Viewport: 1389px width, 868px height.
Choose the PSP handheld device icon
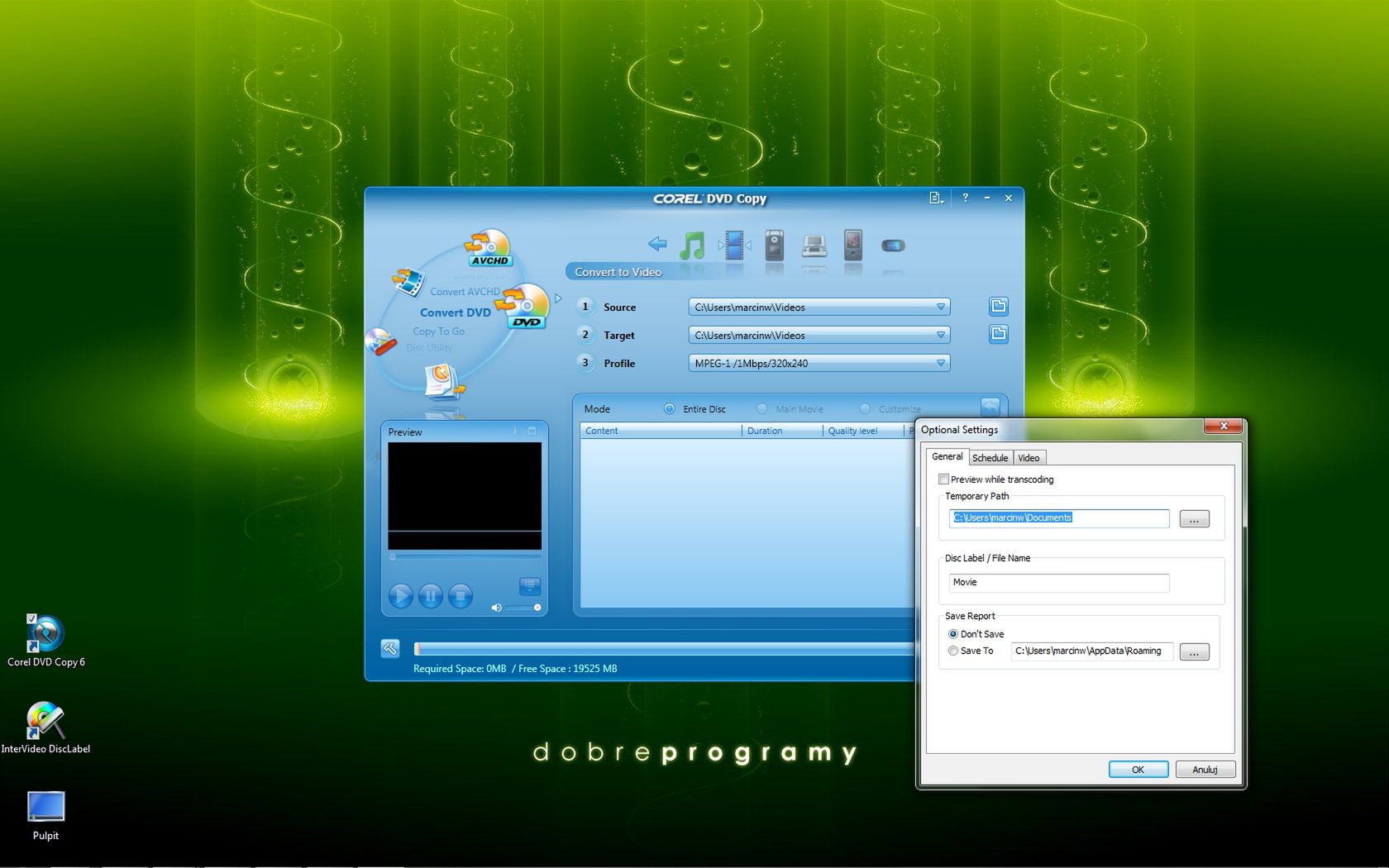pyautogui.click(x=893, y=246)
